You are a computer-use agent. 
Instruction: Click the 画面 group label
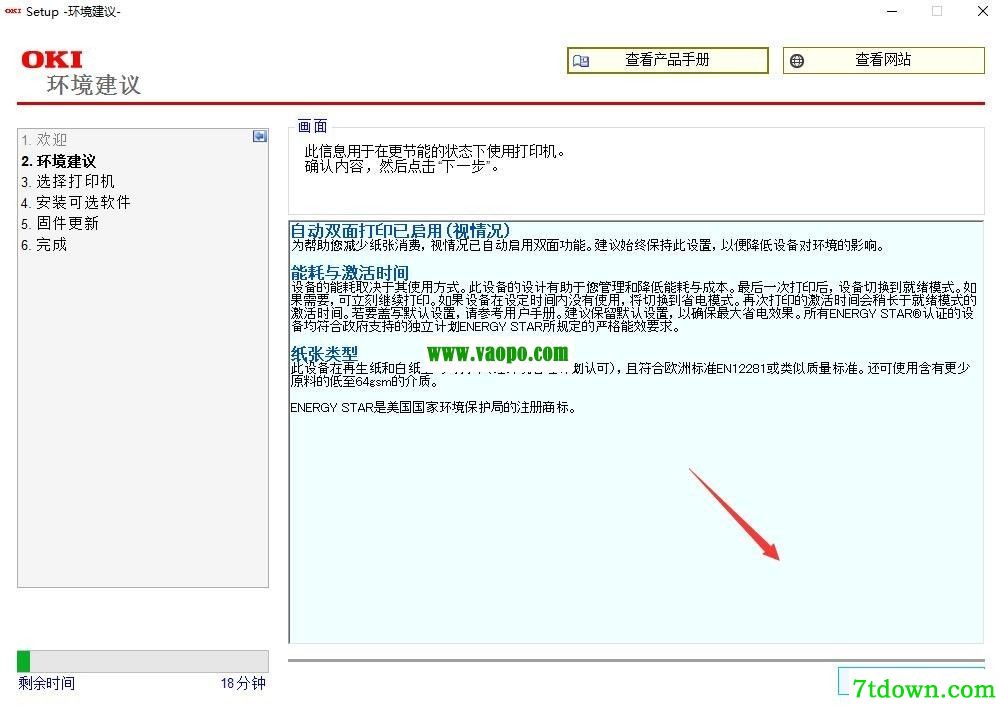tap(312, 126)
